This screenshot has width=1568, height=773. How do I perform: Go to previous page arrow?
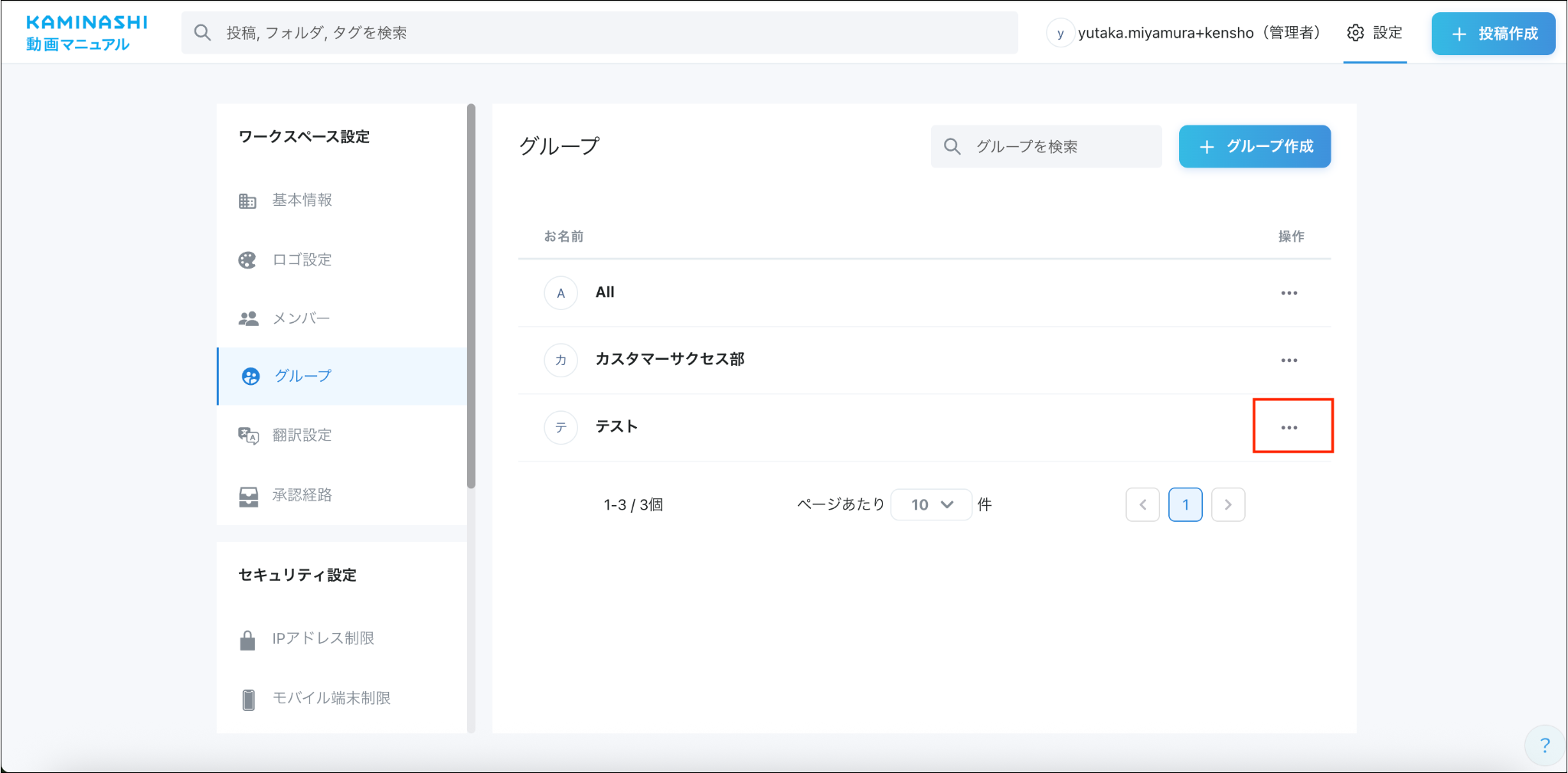(x=1142, y=505)
